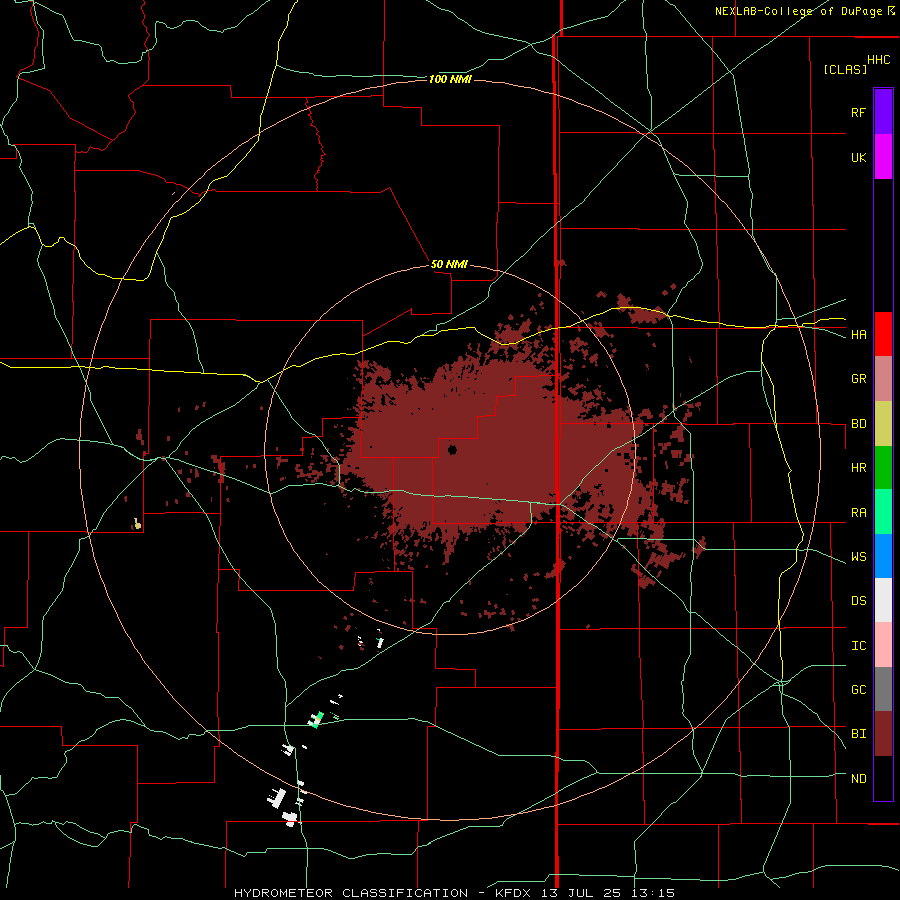Click the GC legend label
The height and width of the screenshot is (900, 900).
(858, 690)
